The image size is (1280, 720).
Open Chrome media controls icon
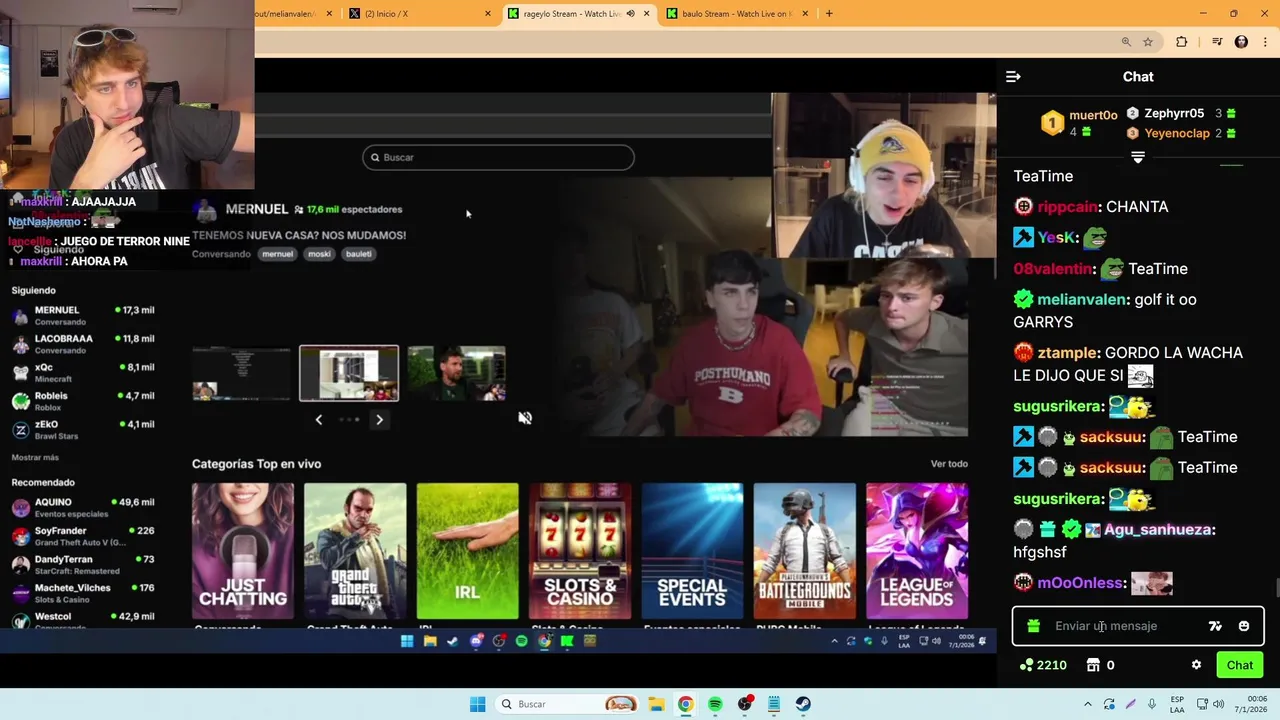coord(1217,42)
